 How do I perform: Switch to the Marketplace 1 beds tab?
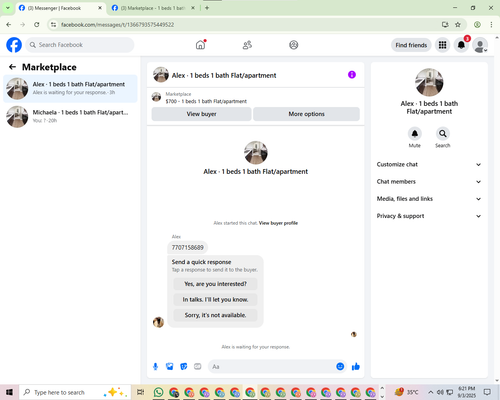pyautogui.click(x=153, y=8)
